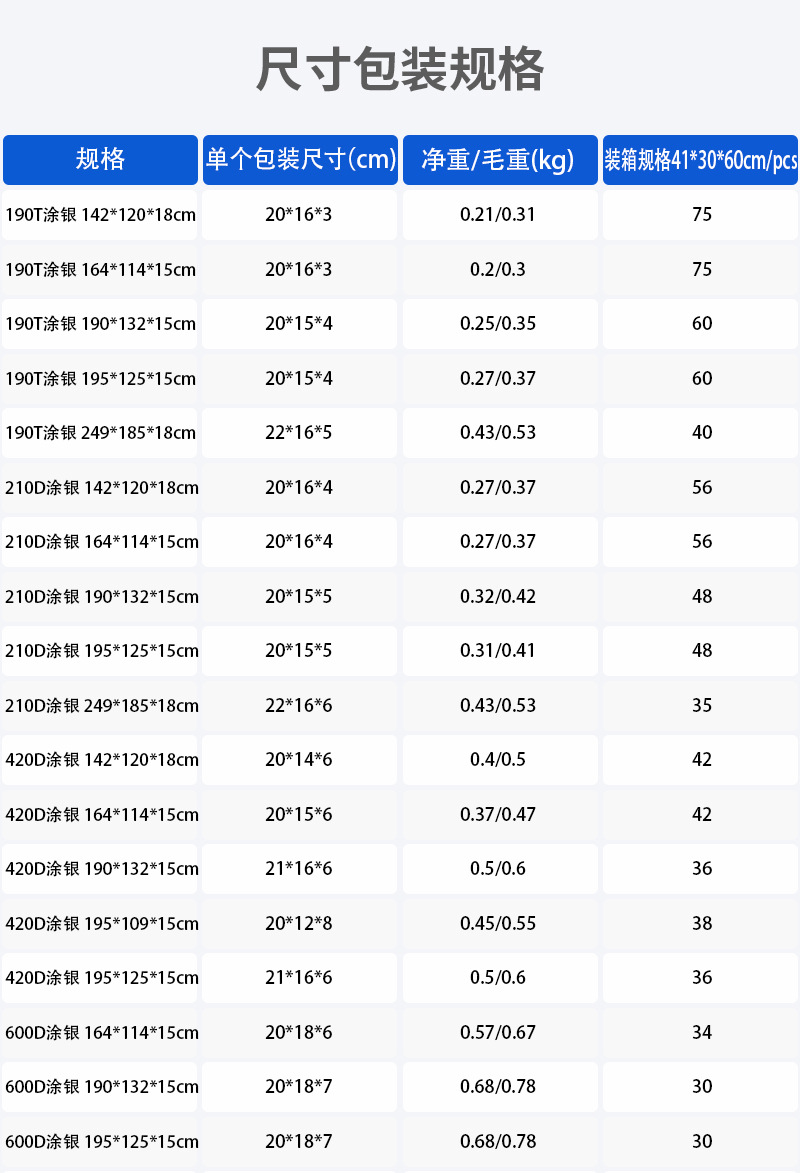Select the 0.45/0.55 weight cell

click(498, 924)
